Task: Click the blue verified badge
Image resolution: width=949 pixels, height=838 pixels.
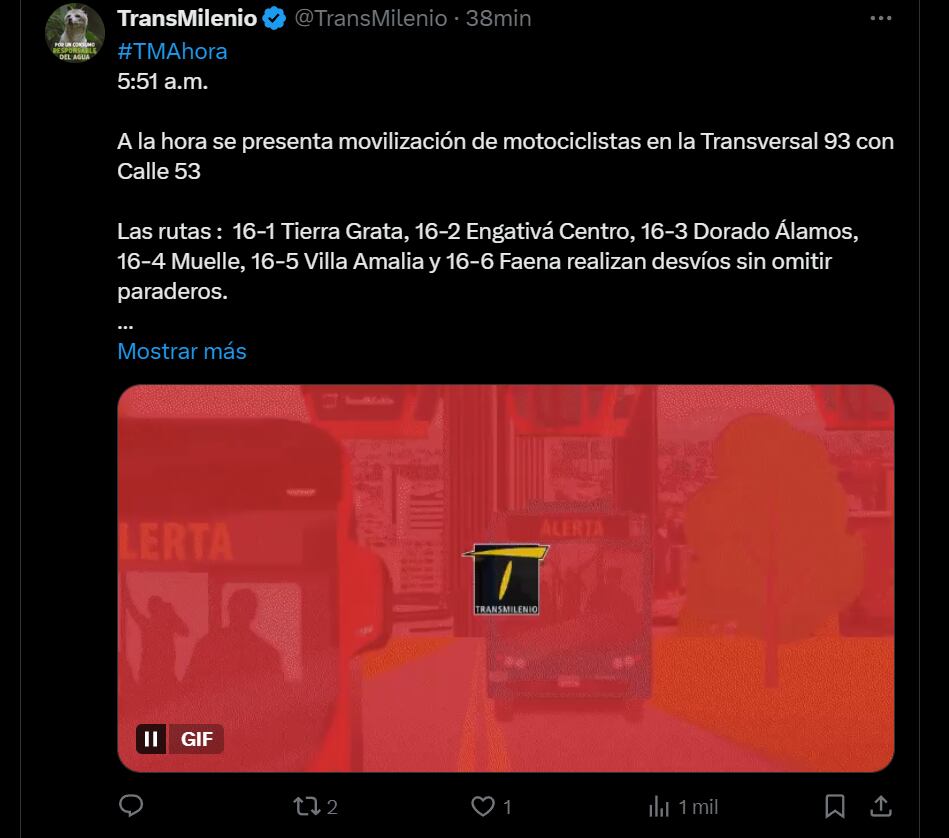Action: (274, 18)
